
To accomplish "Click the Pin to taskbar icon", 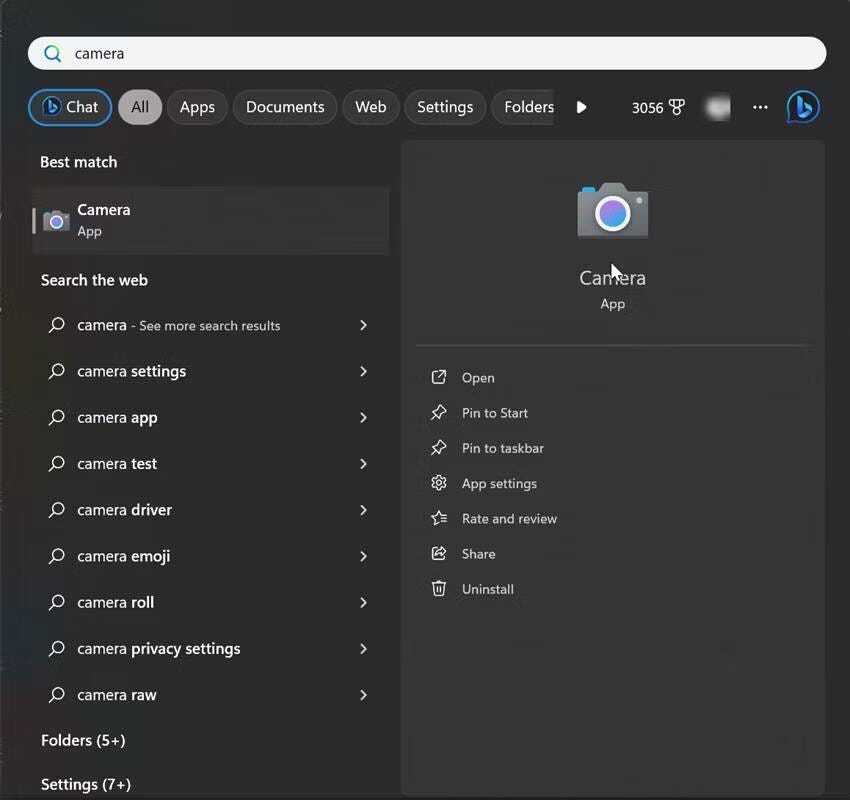I will [438, 448].
